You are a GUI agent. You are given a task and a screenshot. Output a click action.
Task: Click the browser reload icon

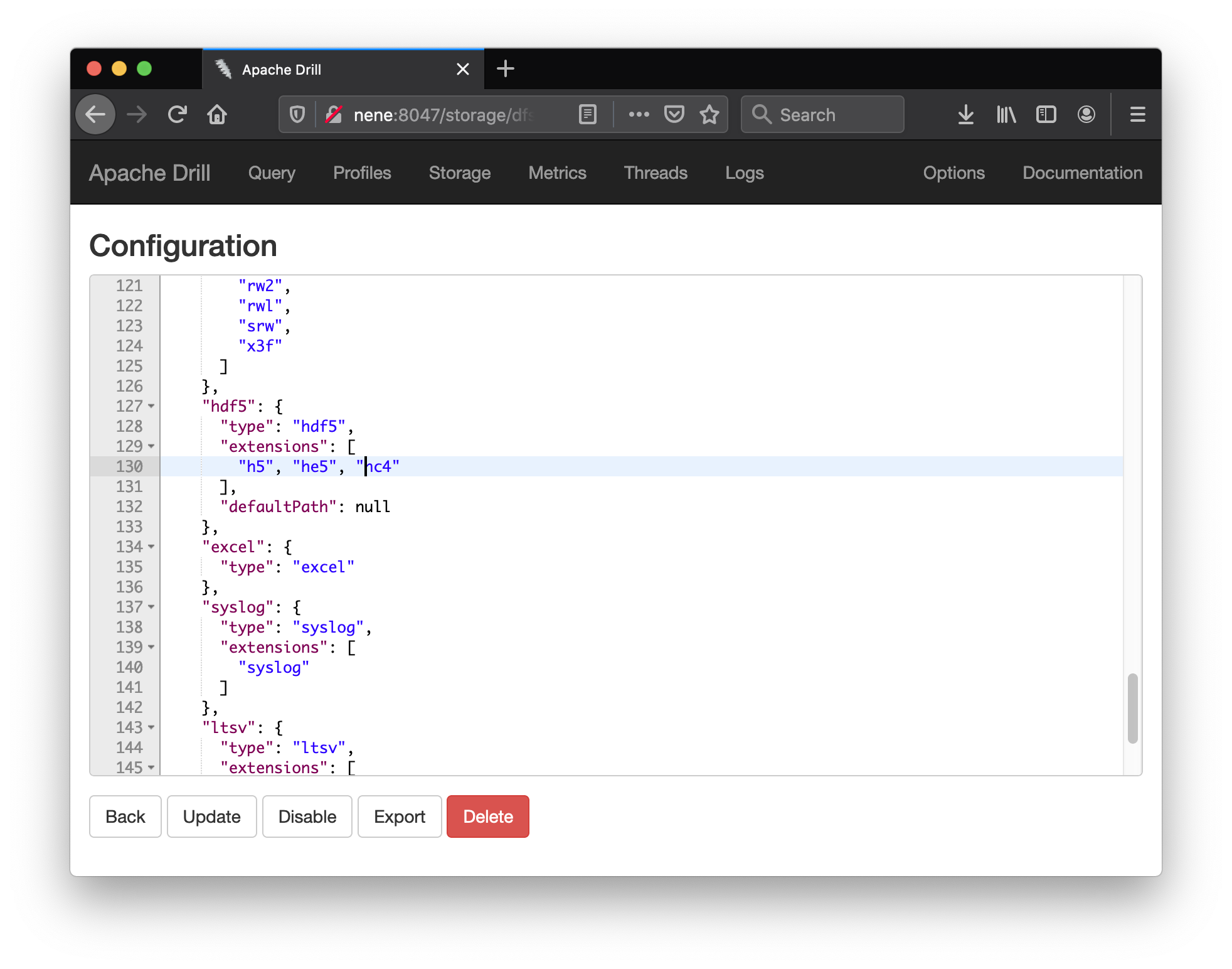point(178,113)
